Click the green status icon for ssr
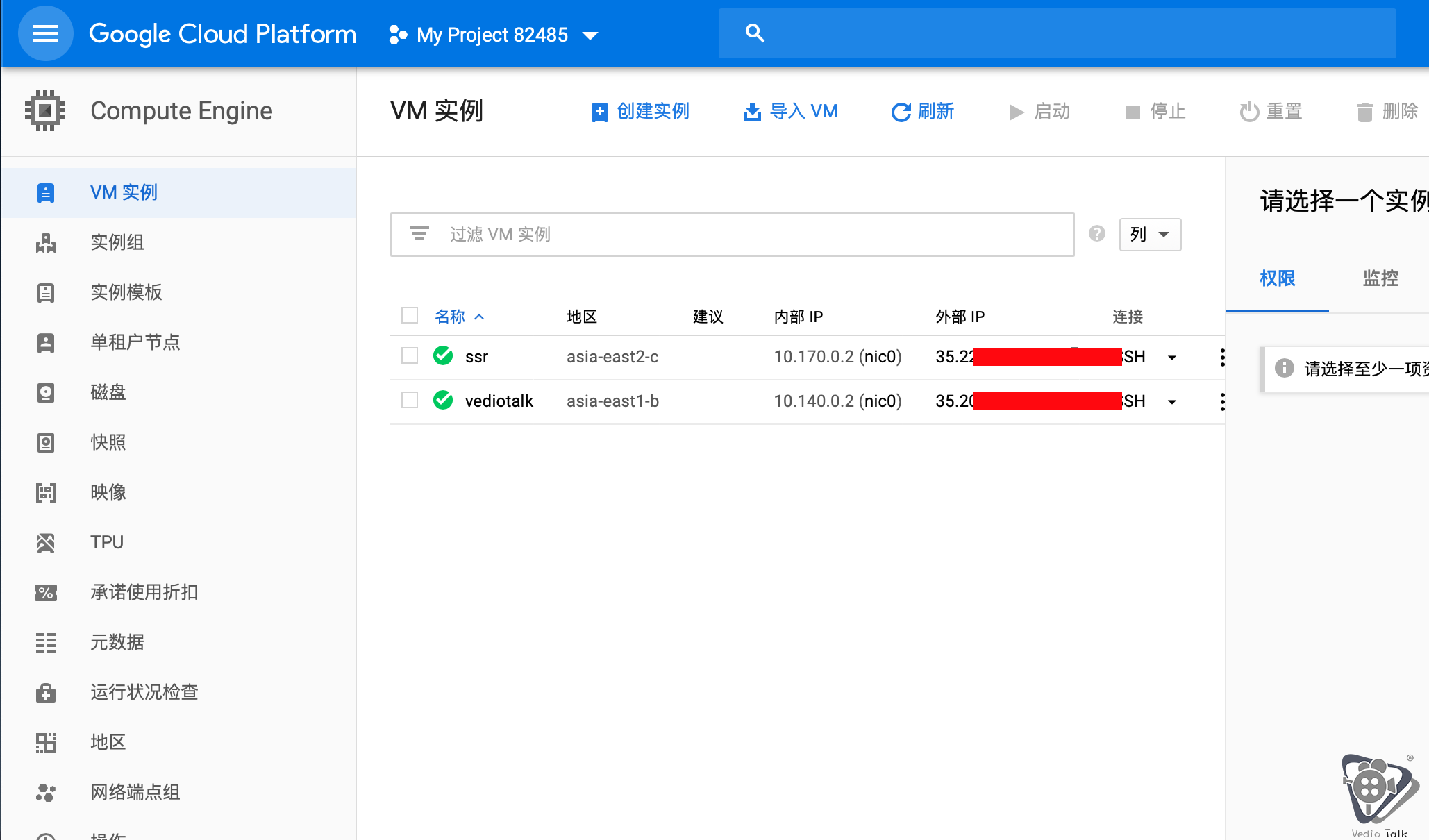This screenshot has width=1429, height=840. pyautogui.click(x=443, y=355)
